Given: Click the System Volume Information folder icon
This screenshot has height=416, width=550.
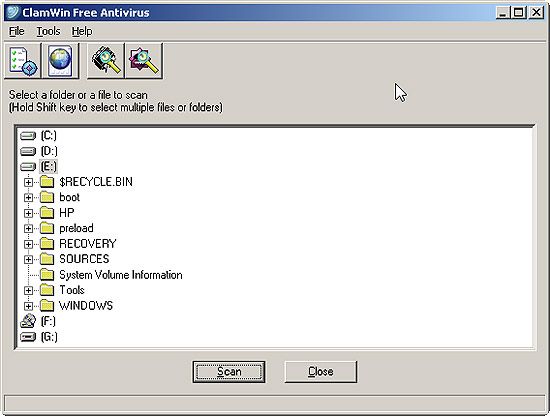Looking at the screenshot, I should click(47, 275).
